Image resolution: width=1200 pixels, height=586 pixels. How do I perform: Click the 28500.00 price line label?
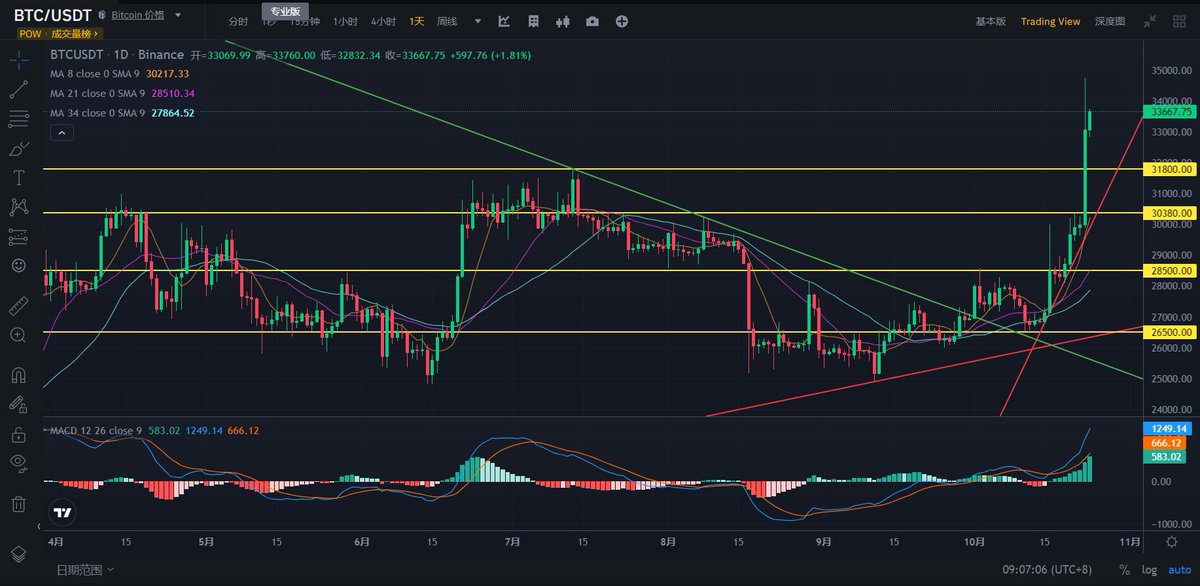tap(1170, 271)
